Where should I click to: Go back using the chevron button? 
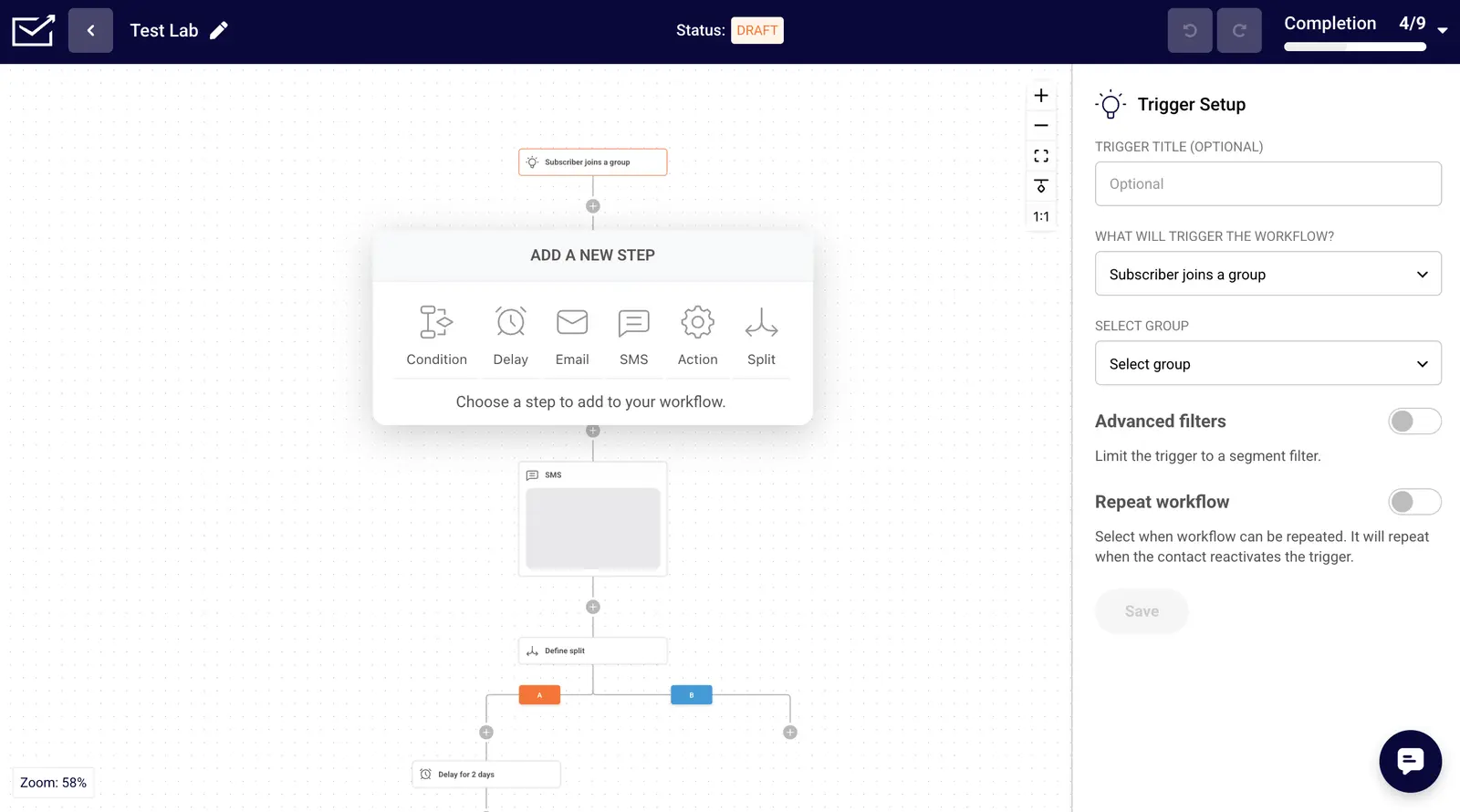pos(90,30)
